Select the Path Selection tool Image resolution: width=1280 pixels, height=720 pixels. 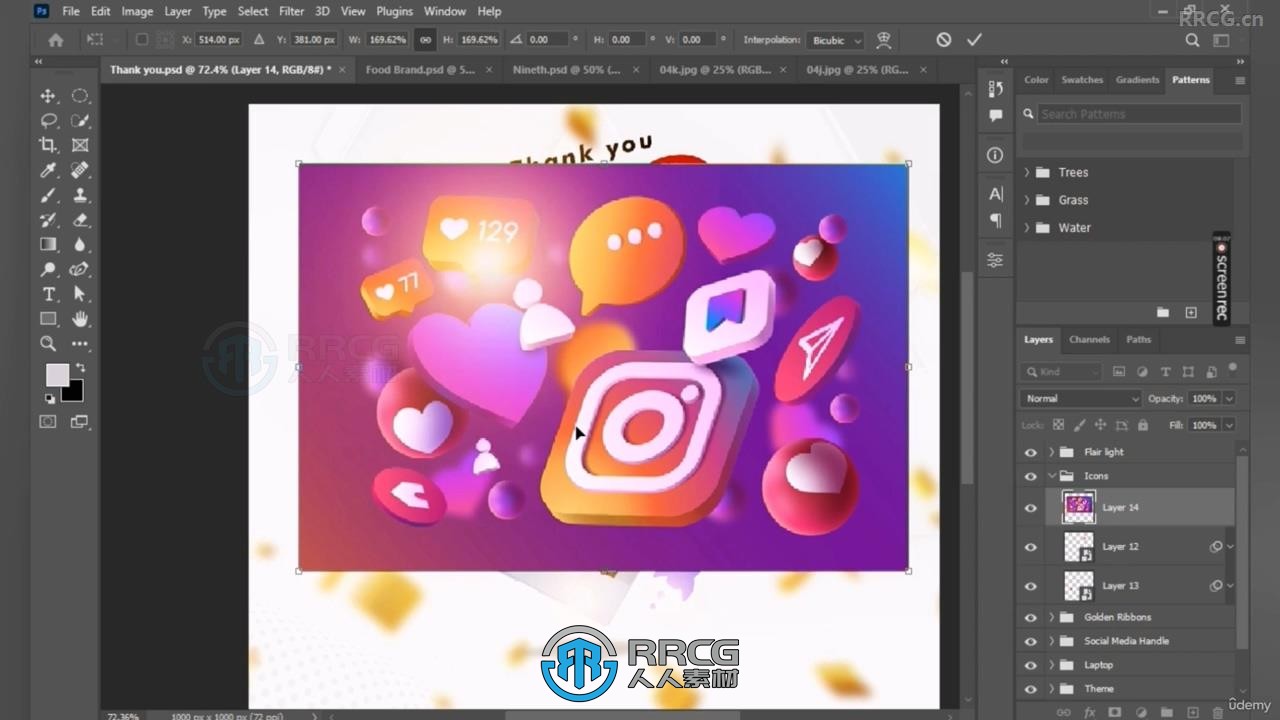tap(80, 294)
